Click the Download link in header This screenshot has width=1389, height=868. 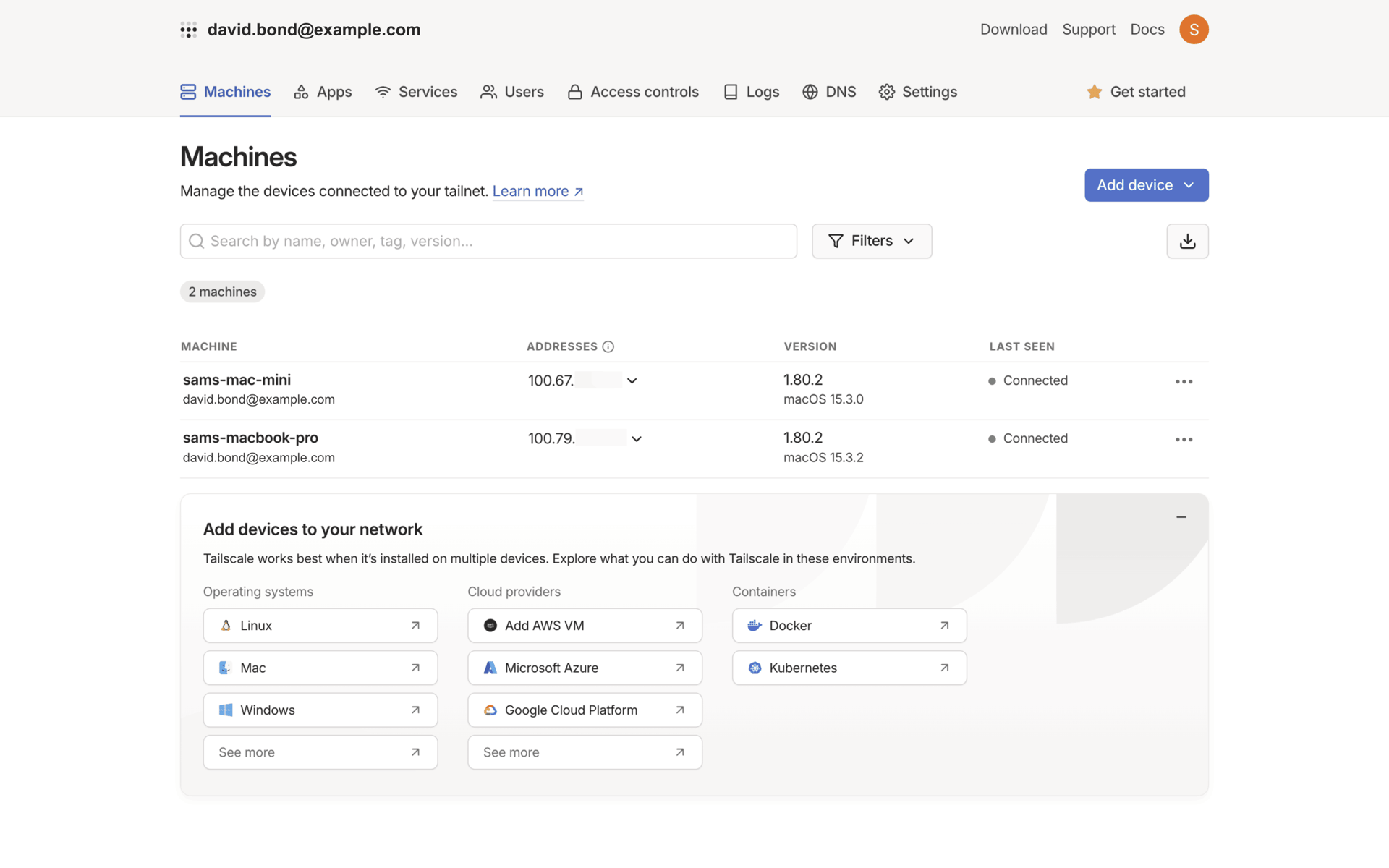click(x=1014, y=30)
